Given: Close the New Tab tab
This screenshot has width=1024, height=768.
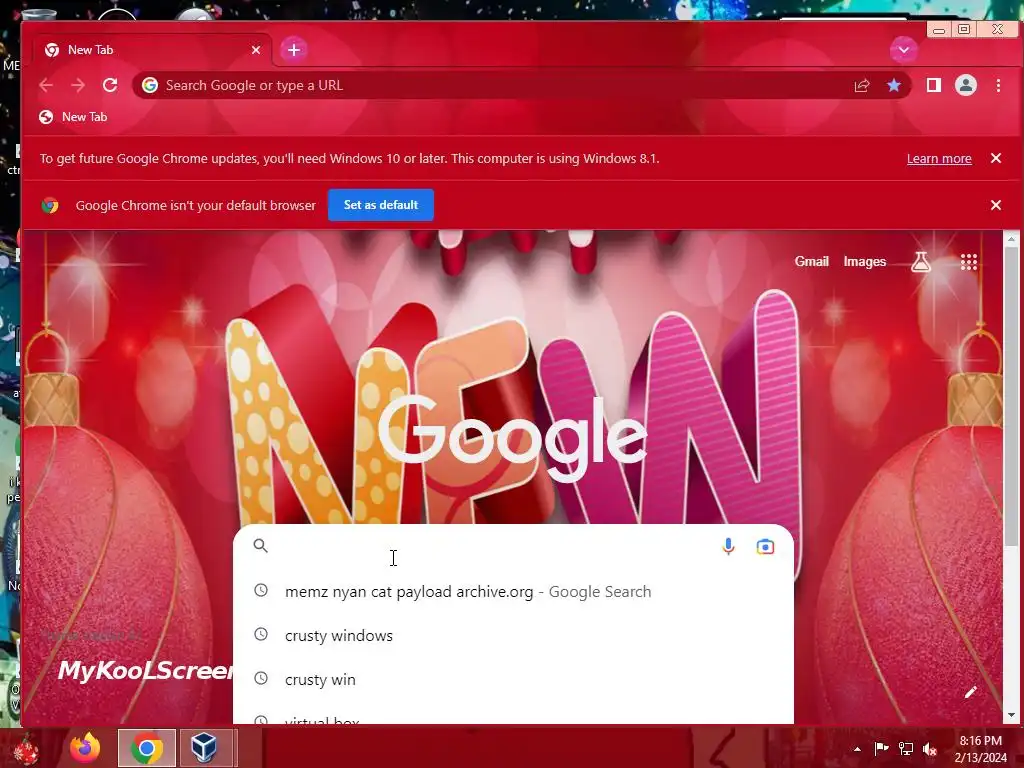Looking at the screenshot, I should coord(256,50).
